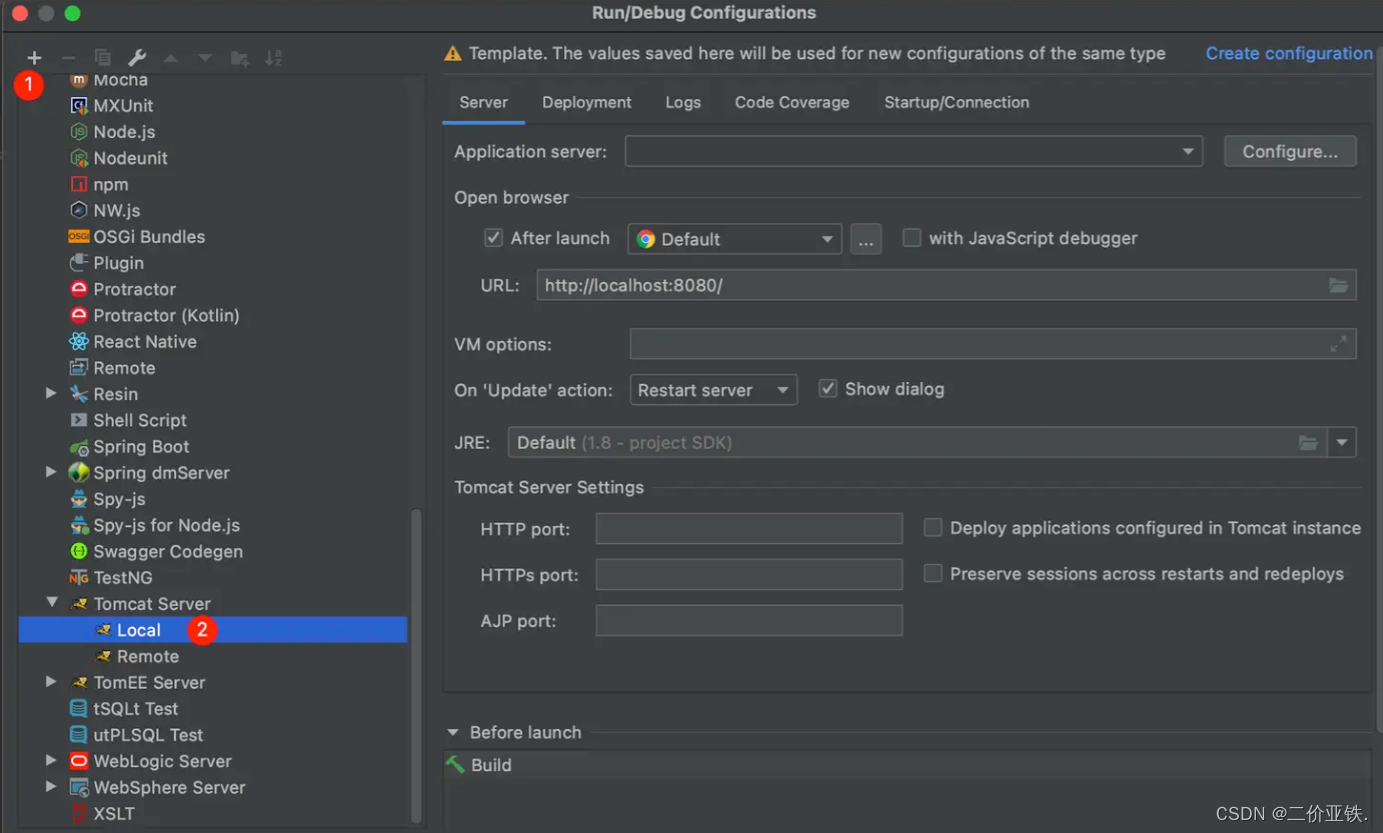Click the Configure... button
Image resolution: width=1383 pixels, height=833 pixels.
coord(1290,152)
